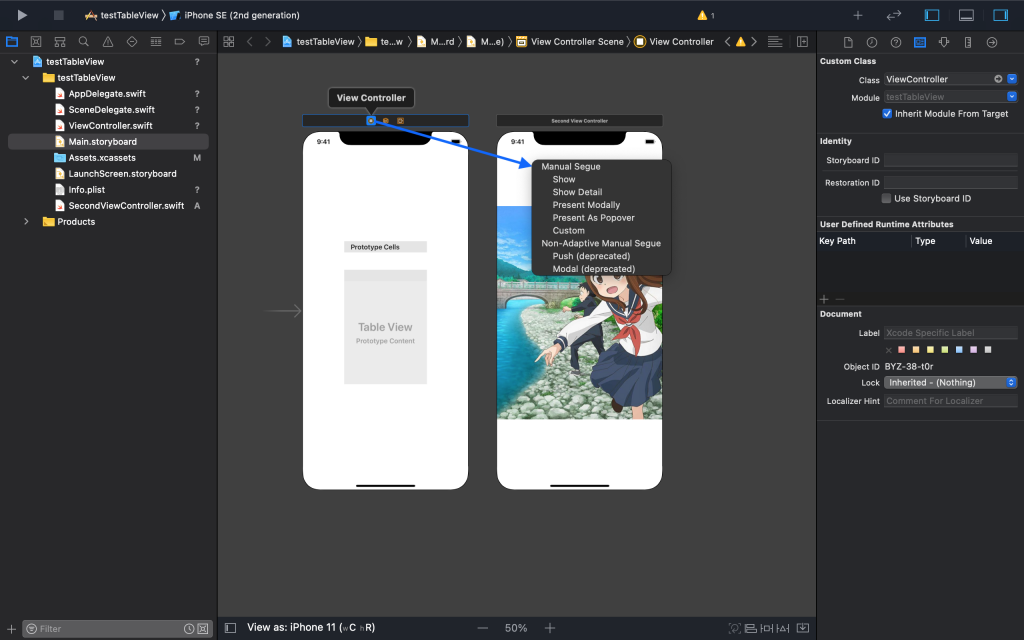Show the Connections inspector

(991, 42)
